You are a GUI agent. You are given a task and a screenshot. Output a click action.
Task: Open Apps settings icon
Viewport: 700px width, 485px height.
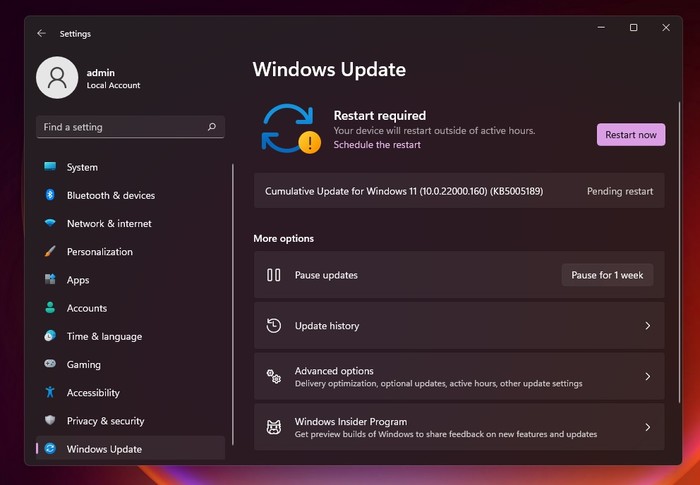coord(50,280)
